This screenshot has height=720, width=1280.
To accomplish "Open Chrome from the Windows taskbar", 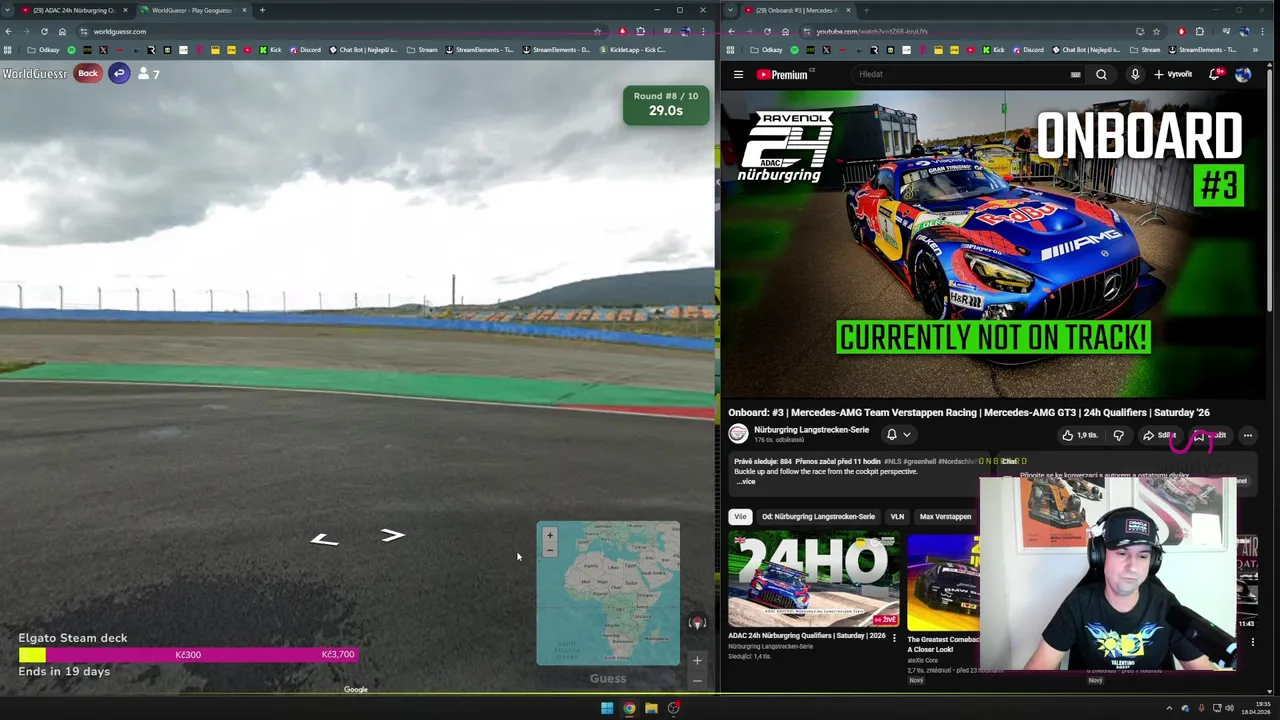I will pyautogui.click(x=629, y=708).
